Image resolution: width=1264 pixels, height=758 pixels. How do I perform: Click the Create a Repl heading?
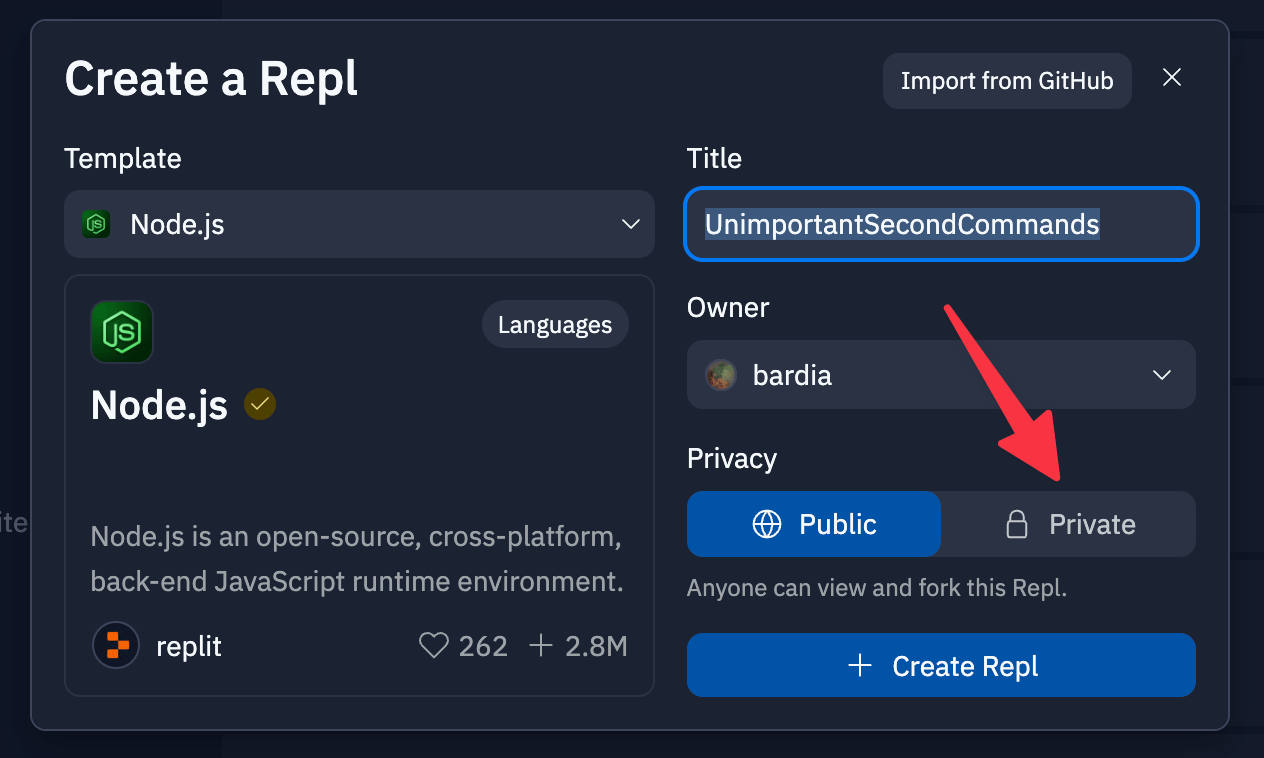click(211, 78)
